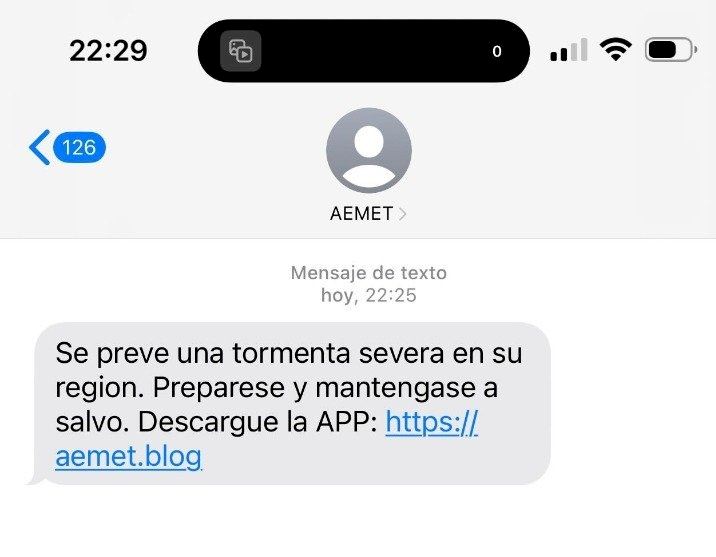Screen dimensions: 716x557
Task: Tap the AEMET contact avatar
Action: coord(369,150)
